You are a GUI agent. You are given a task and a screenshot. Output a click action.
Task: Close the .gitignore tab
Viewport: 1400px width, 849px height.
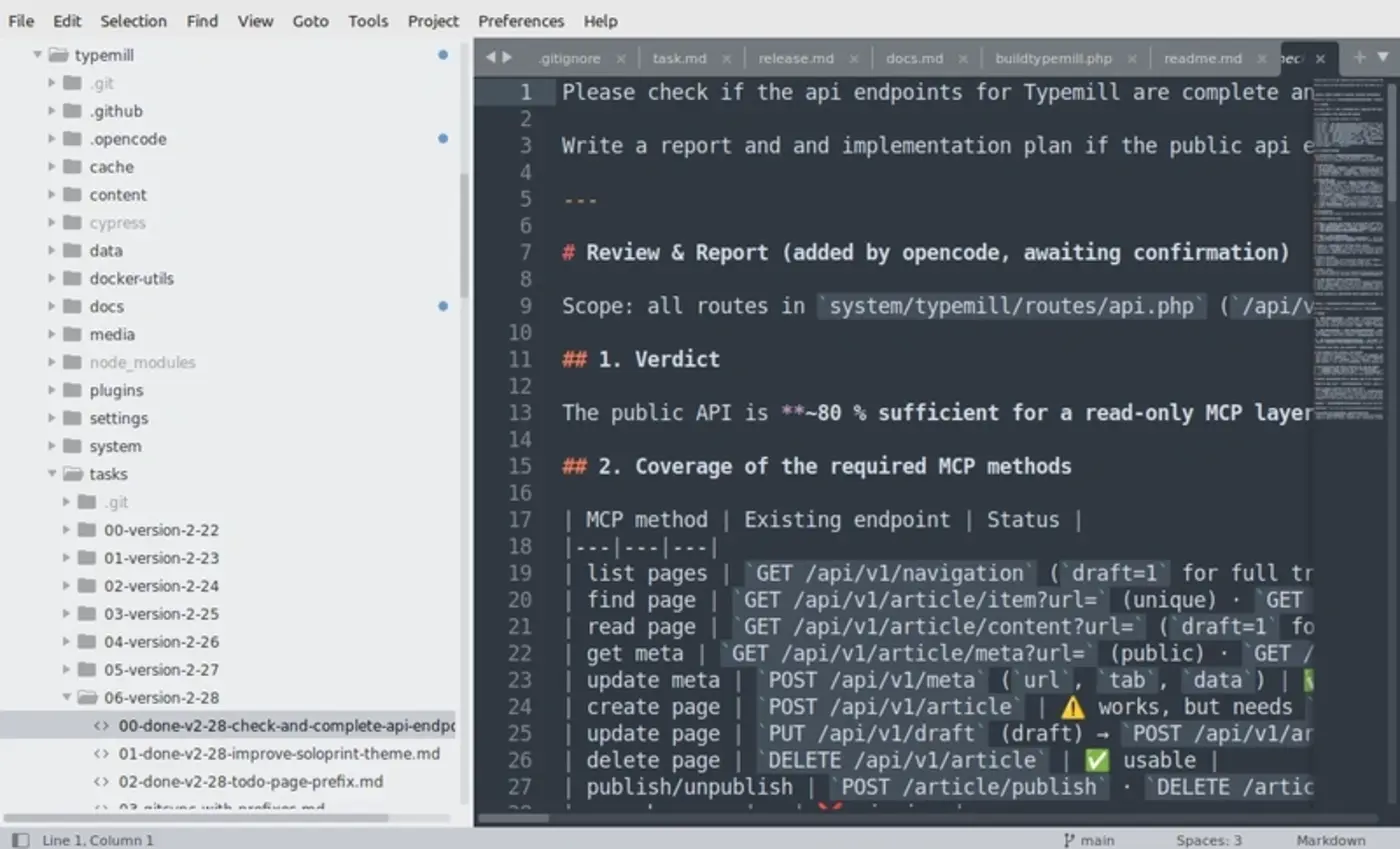[x=620, y=59]
